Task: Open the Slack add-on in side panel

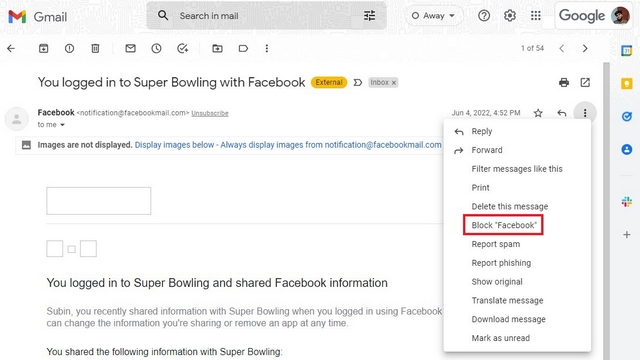Action: pos(627,202)
